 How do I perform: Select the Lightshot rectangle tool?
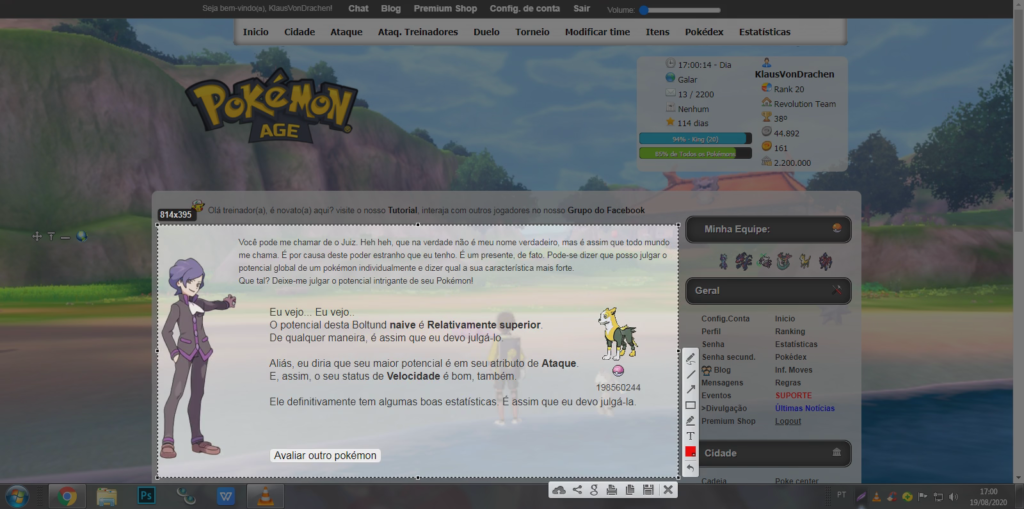pos(690,405)
